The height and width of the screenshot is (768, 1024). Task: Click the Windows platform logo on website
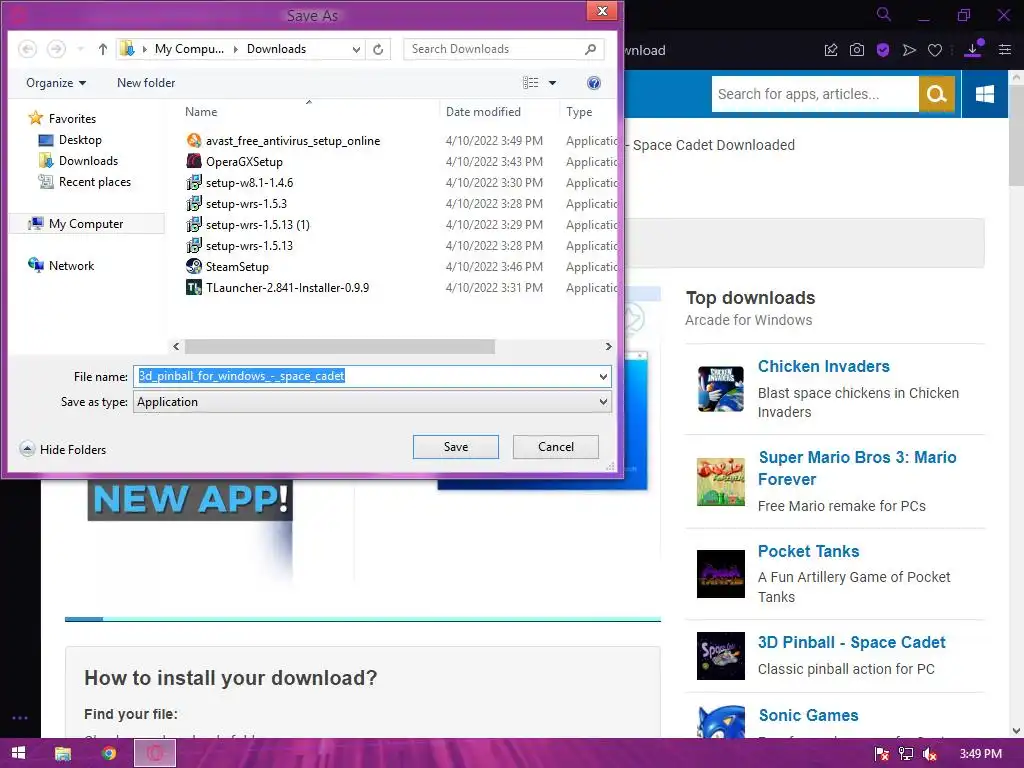[x=985, y=94]
